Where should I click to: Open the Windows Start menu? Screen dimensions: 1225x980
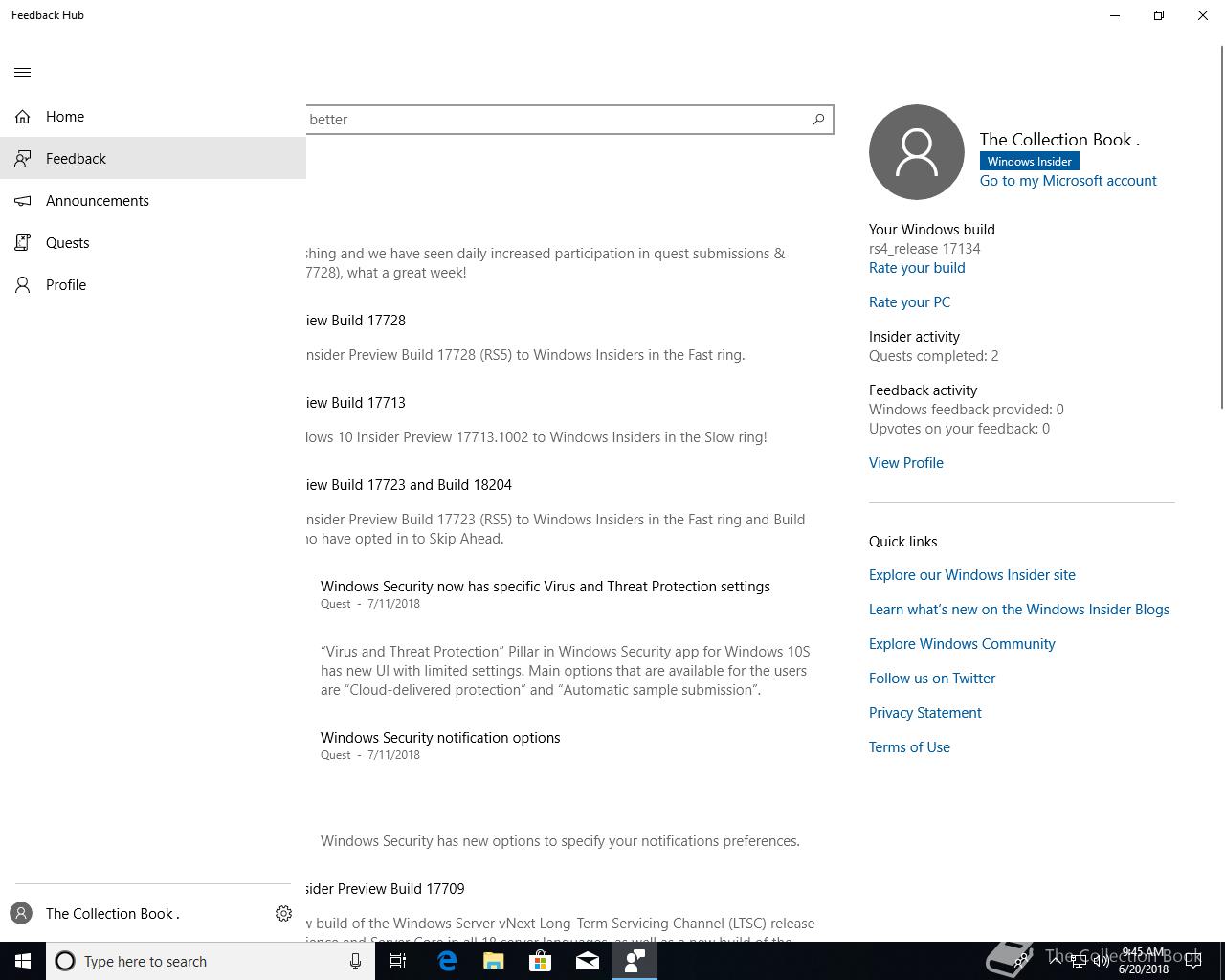23,961
